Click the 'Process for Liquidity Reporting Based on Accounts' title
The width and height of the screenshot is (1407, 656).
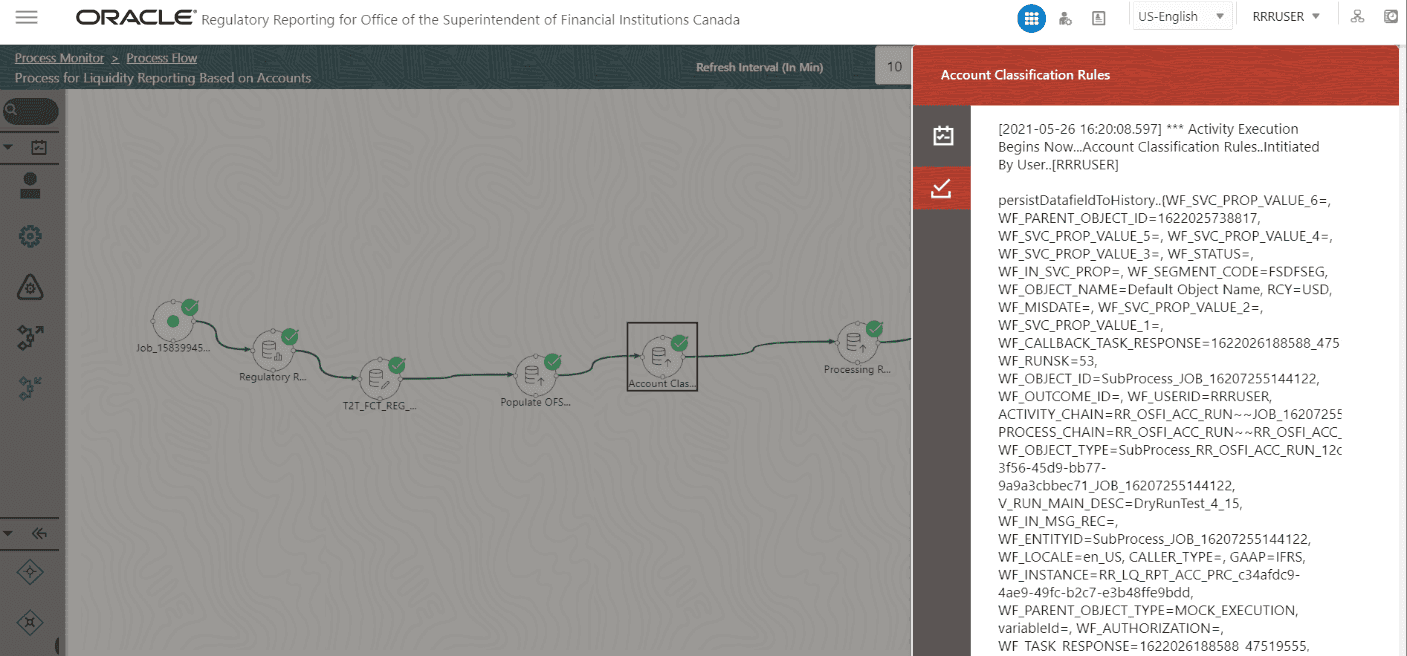pos(163,78)
